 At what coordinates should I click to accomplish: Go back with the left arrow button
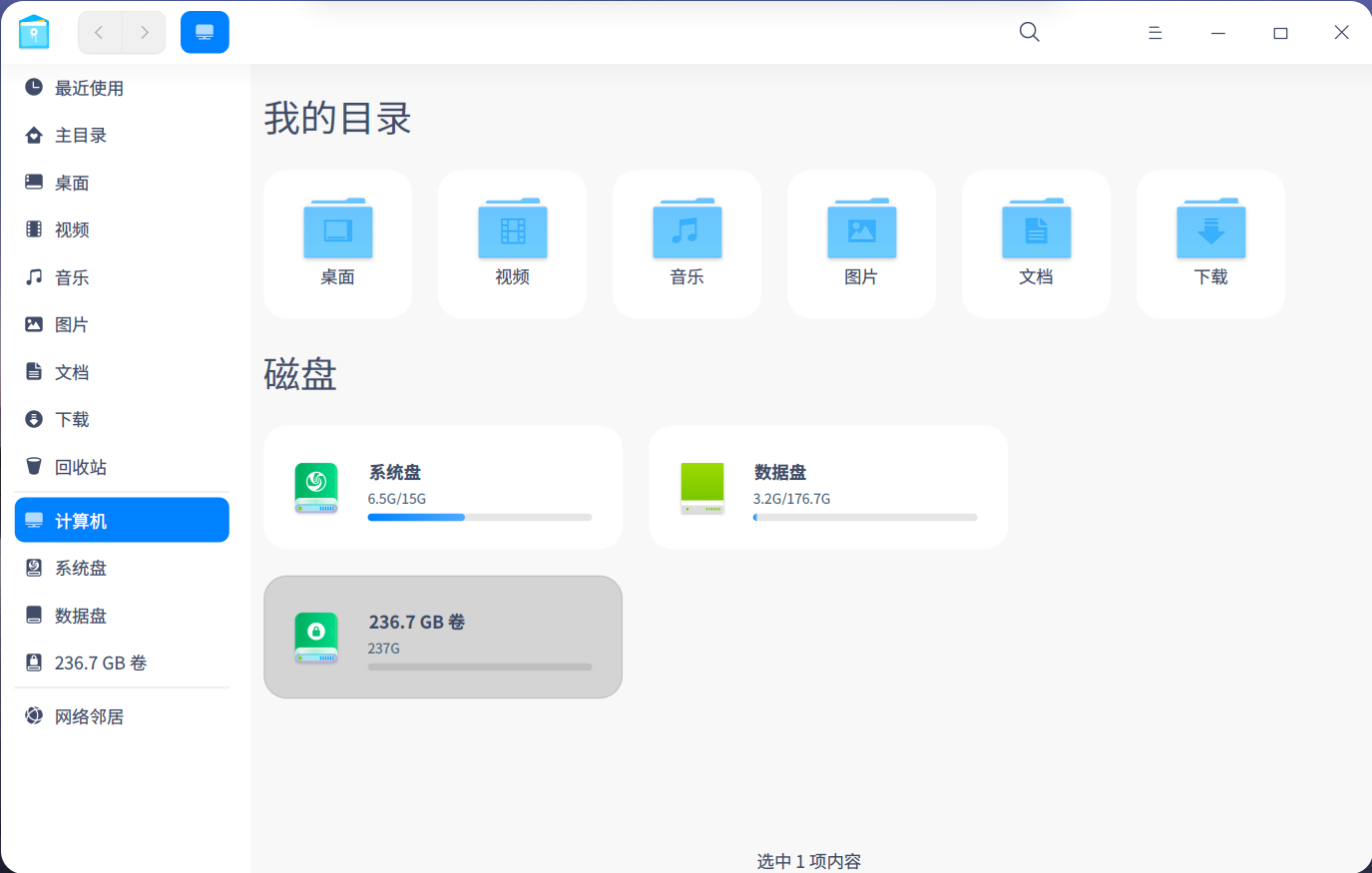(x=100, y=33)
